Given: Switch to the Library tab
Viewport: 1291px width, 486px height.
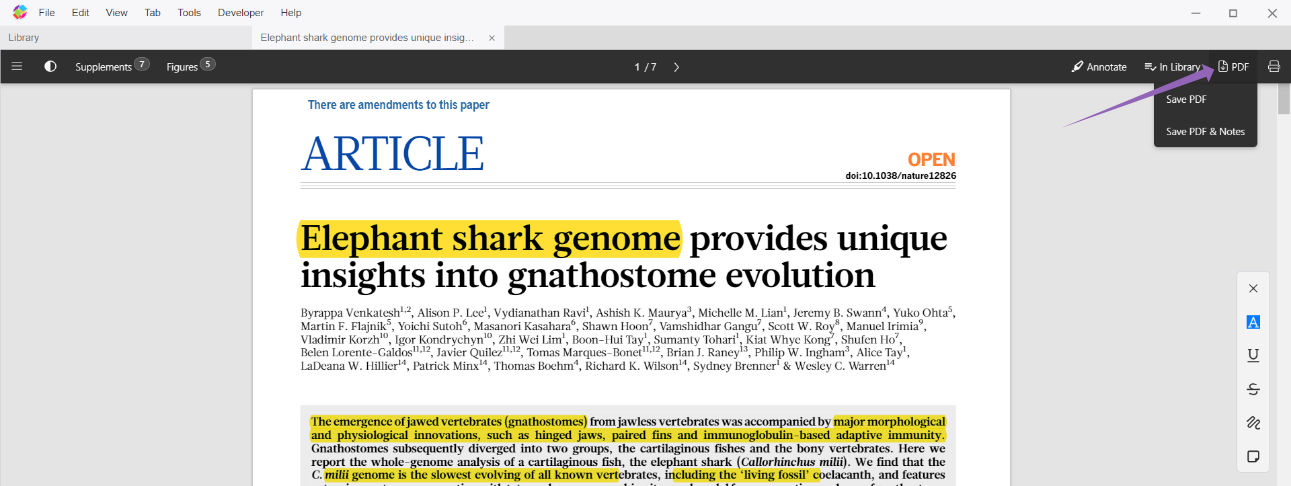Looking at the screenshot, I should [24, 38].
